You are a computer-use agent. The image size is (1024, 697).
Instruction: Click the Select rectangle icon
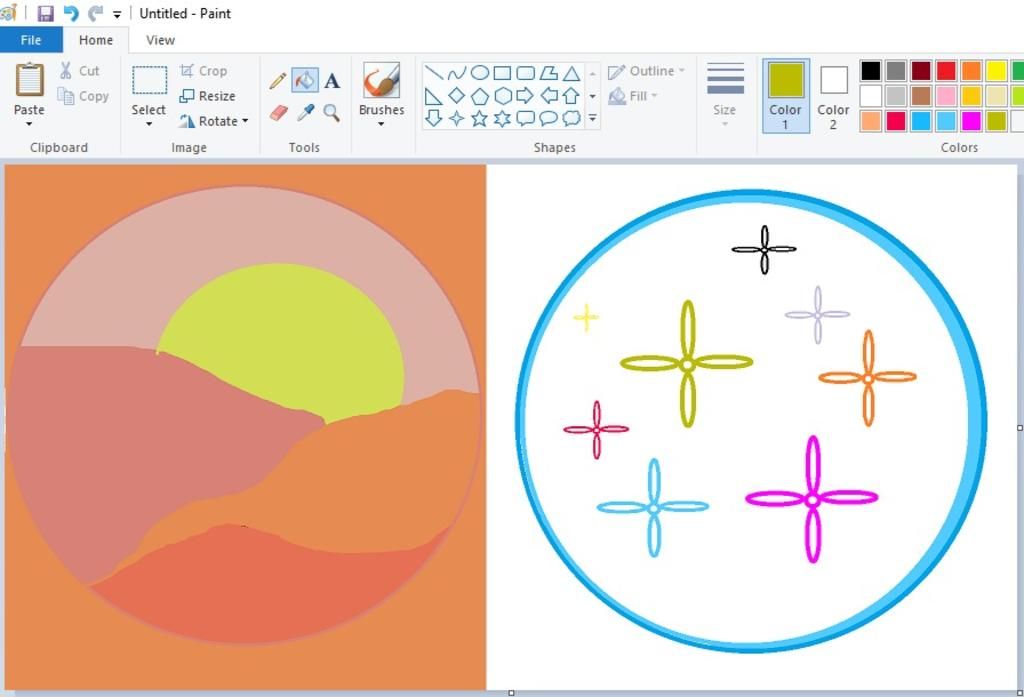point(150,80)
